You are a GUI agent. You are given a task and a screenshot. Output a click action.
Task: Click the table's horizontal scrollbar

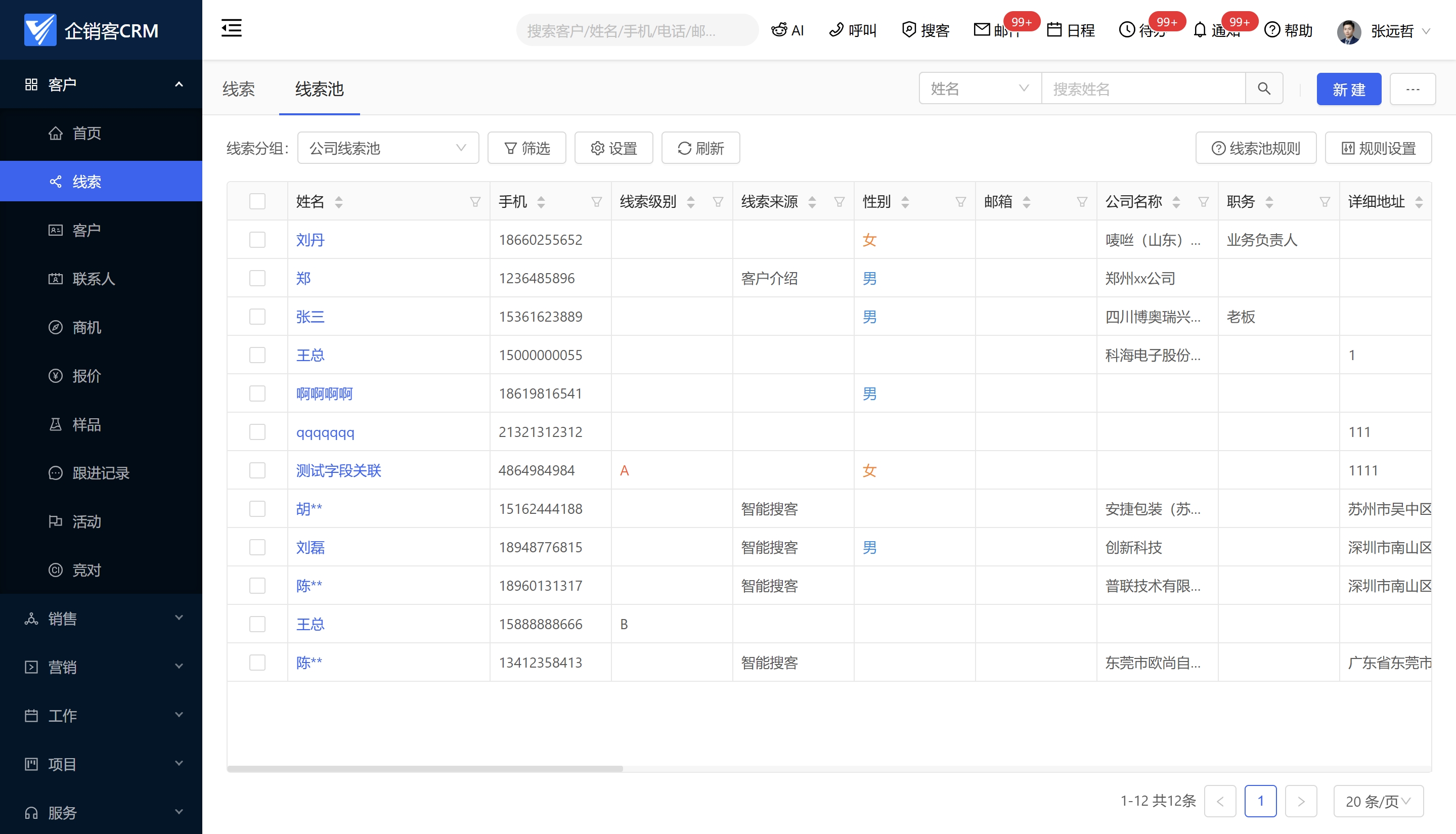point(425,769)
